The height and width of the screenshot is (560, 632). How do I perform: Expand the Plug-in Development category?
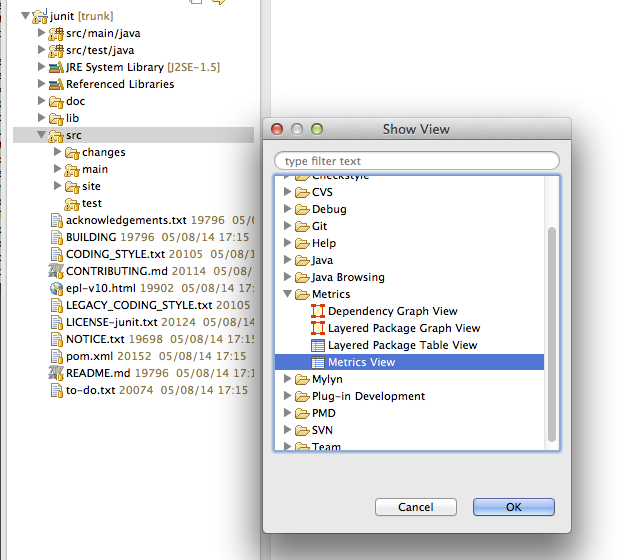click(x=288, y=396)
